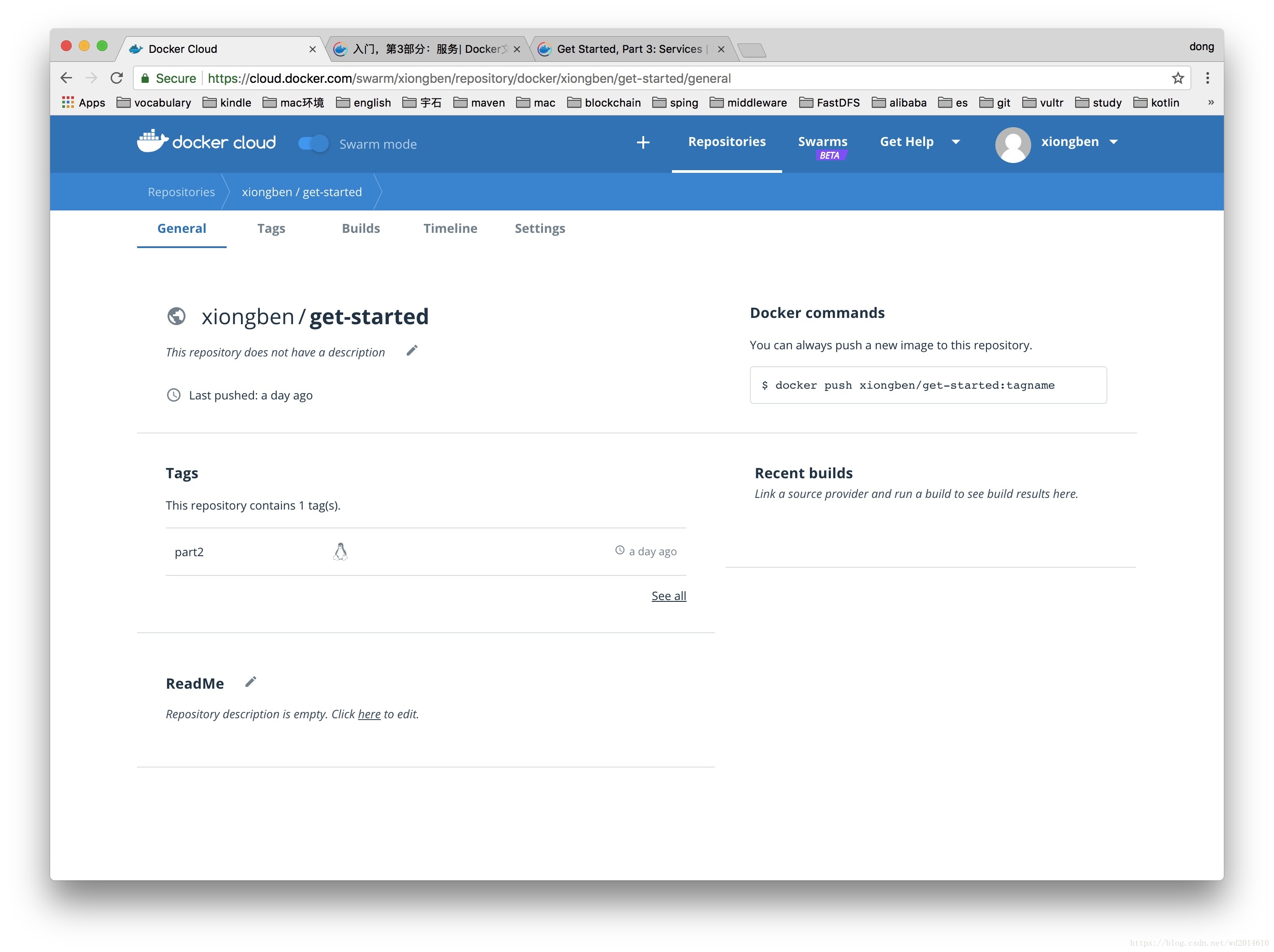Open the Settings tab
Image resolution: width=1274 pixels, height=952 pixels.
pyautogui.click(x=540, y=228)
